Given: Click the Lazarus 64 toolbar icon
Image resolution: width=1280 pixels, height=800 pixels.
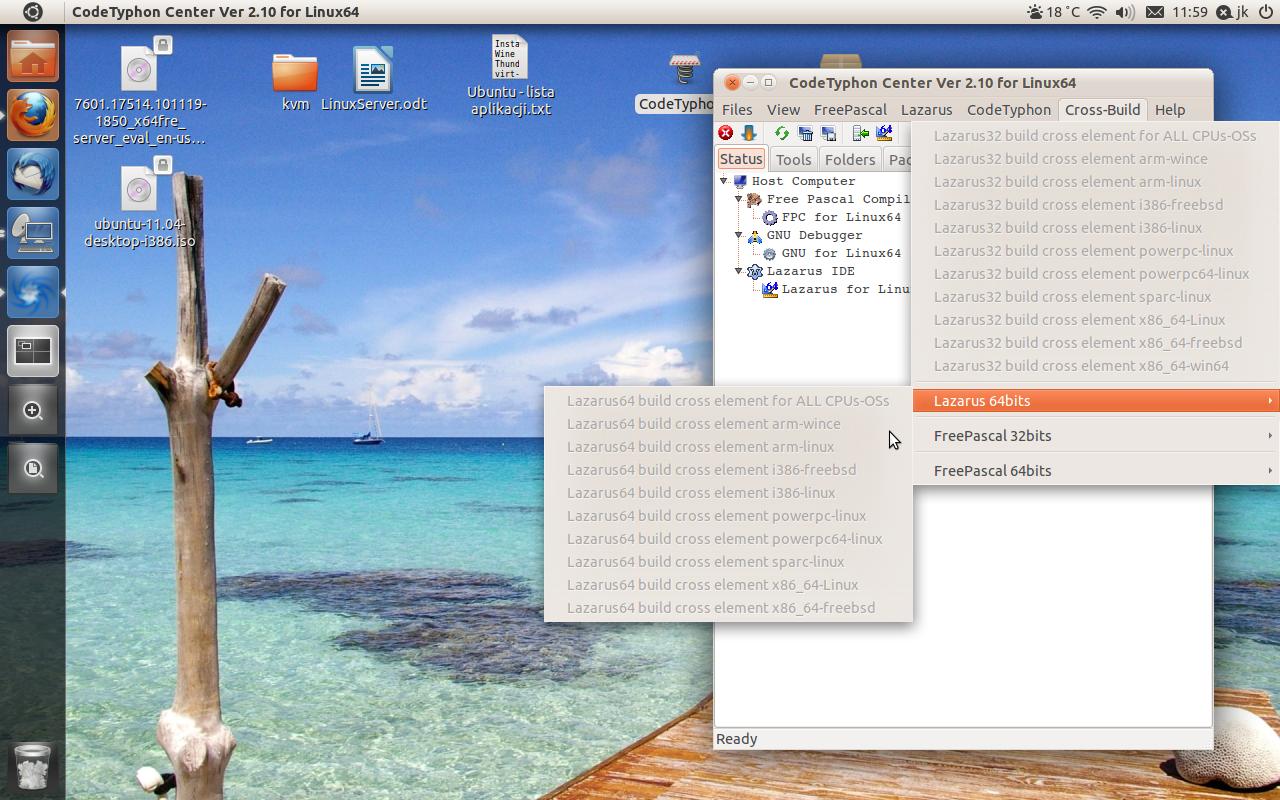Looking at the screenshot, I should [x=884, y=133].
